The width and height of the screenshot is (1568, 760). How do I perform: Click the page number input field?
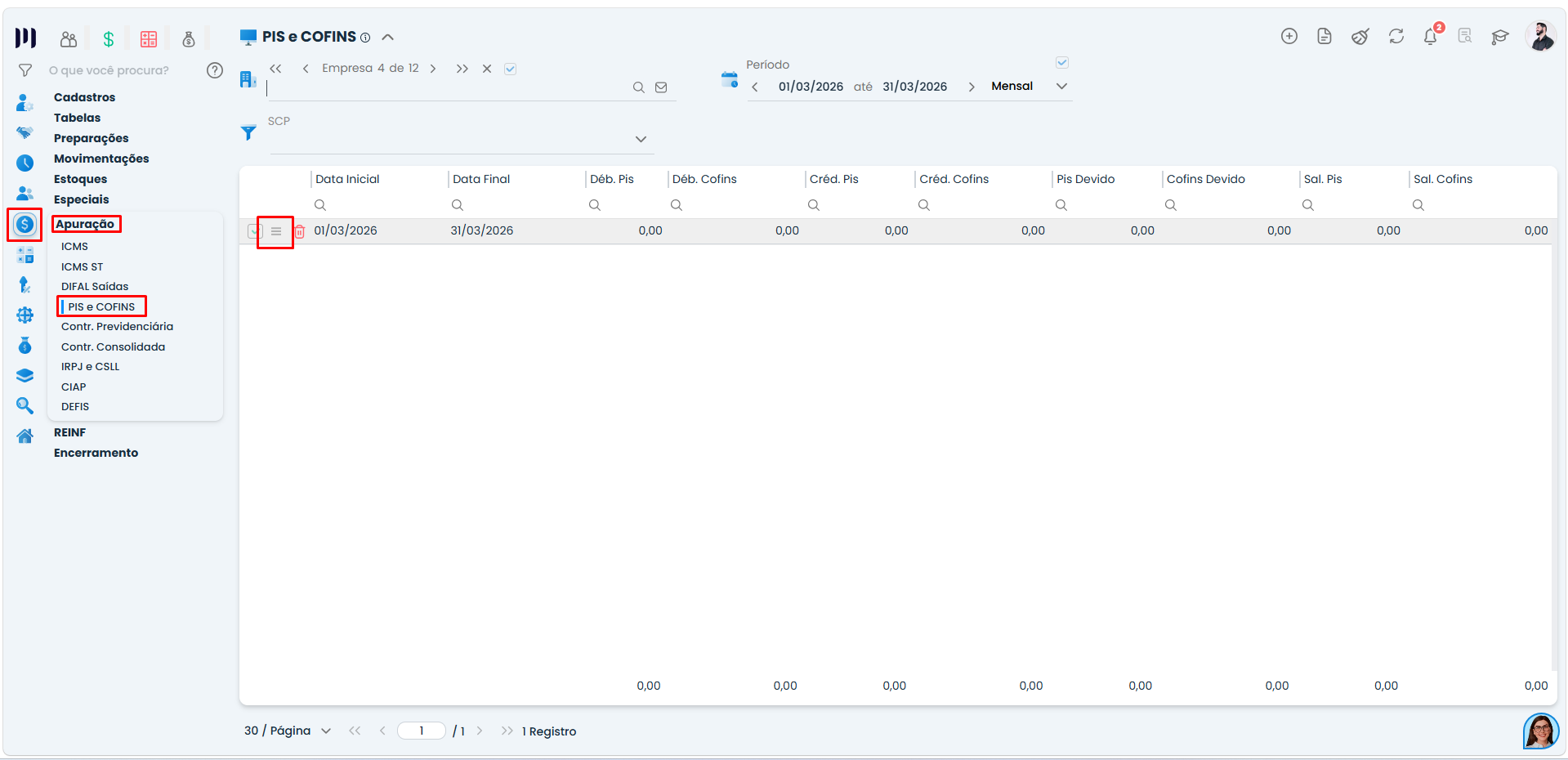click(422, 731)
